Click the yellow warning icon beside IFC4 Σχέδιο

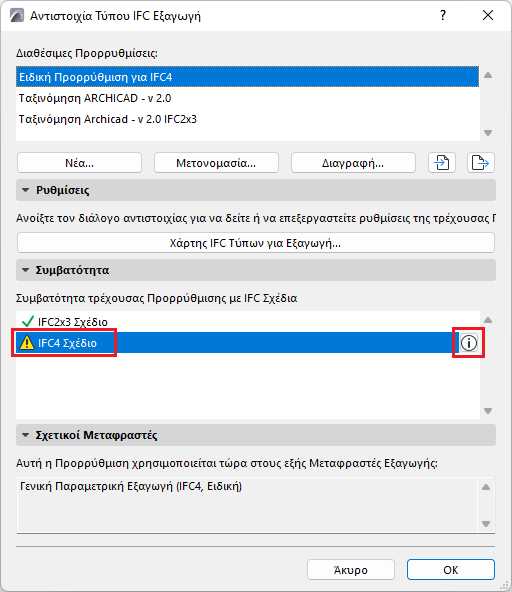click(x=27, y=343)
